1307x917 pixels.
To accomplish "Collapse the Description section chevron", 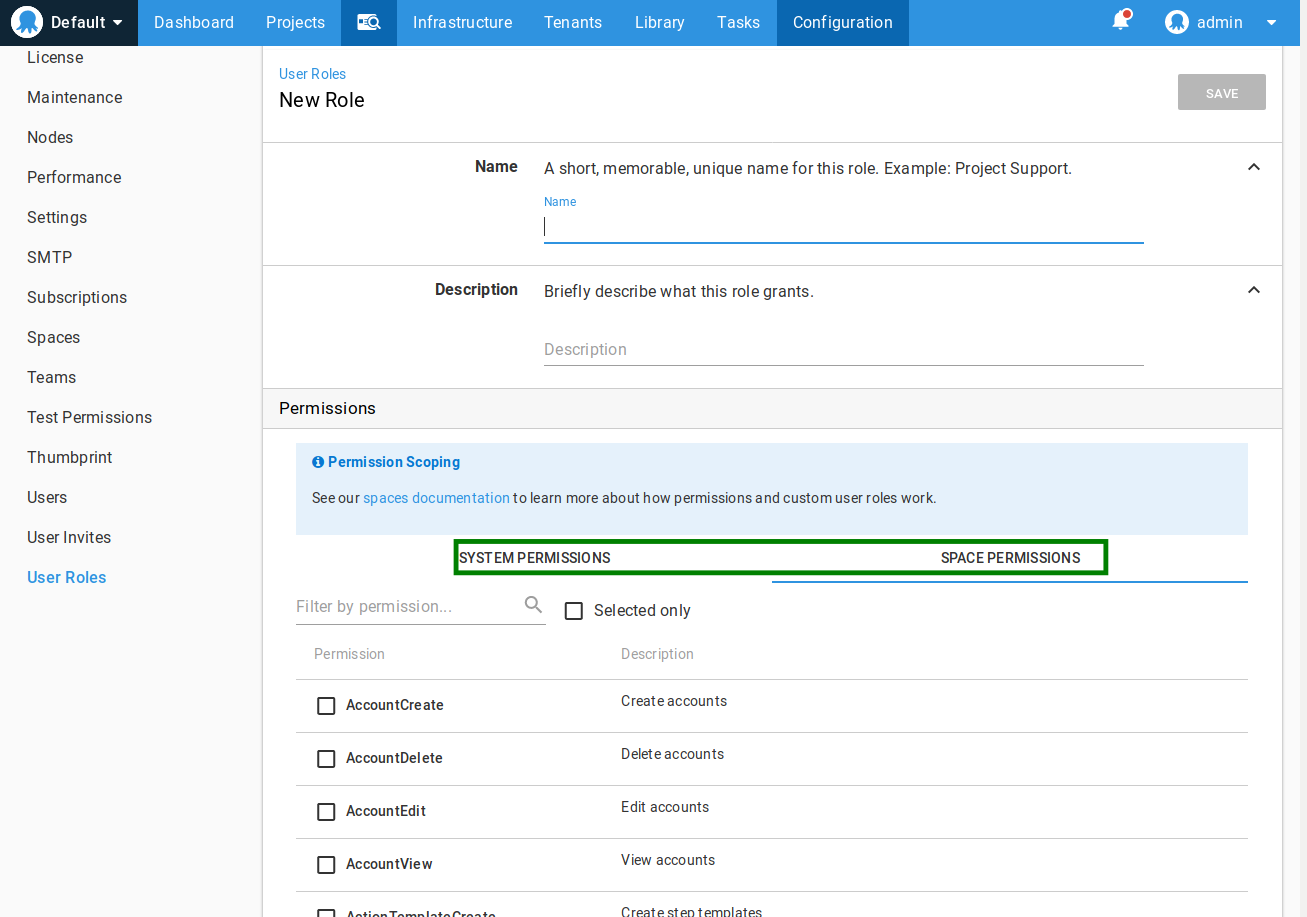I will click(x=1254, y=290).
